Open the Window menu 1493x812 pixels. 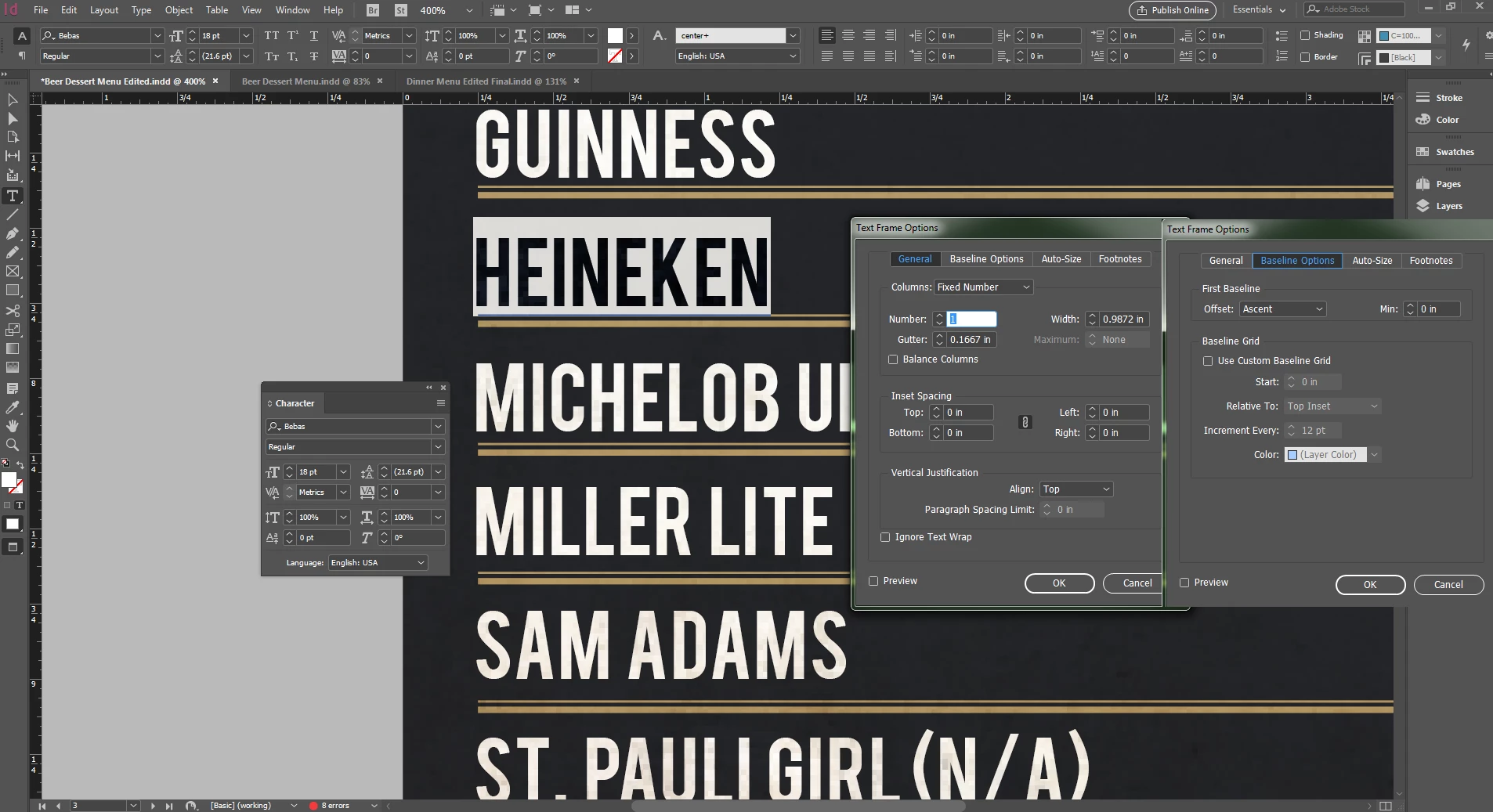click(292, 10)
